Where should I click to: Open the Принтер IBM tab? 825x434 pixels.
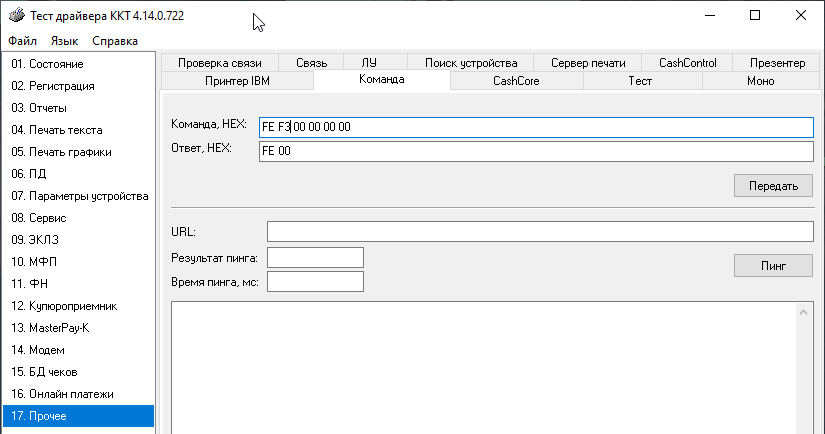[x=237, y=81]
